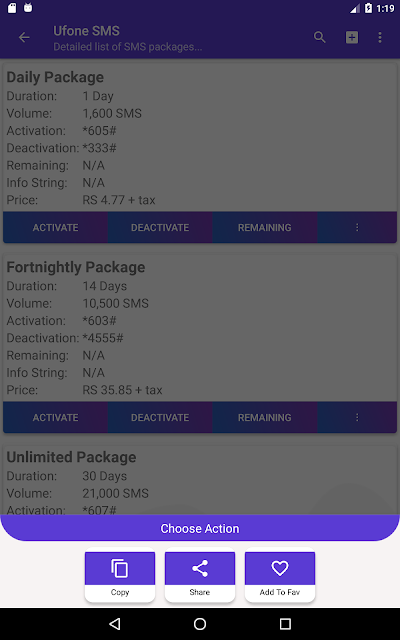The width and height of the screenshot is (400, 640).
Task: Tap the Choose Action sheet header
Action: tap(200, 528)
